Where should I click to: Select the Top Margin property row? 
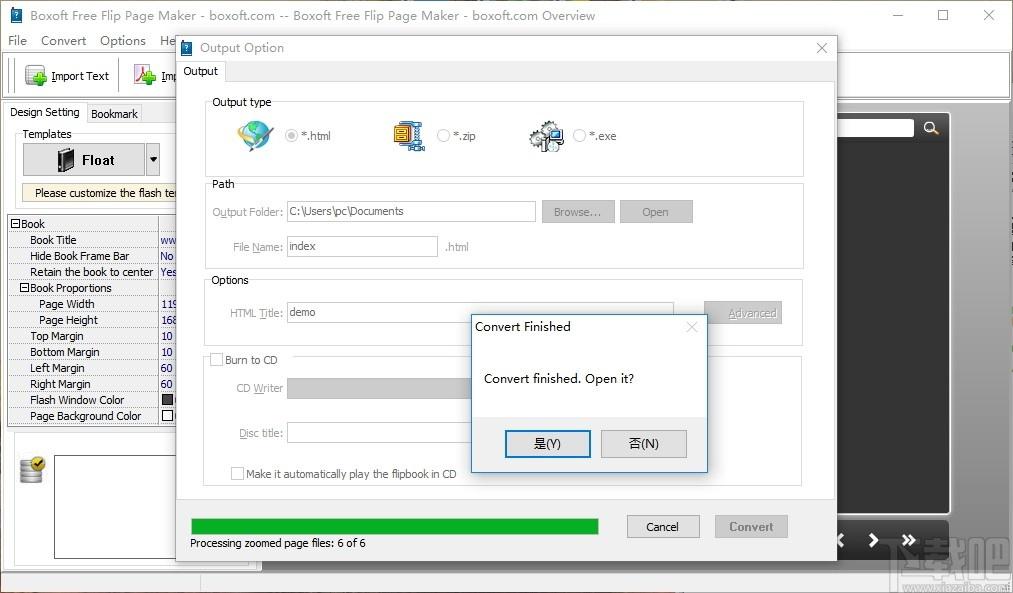point(92,336)
